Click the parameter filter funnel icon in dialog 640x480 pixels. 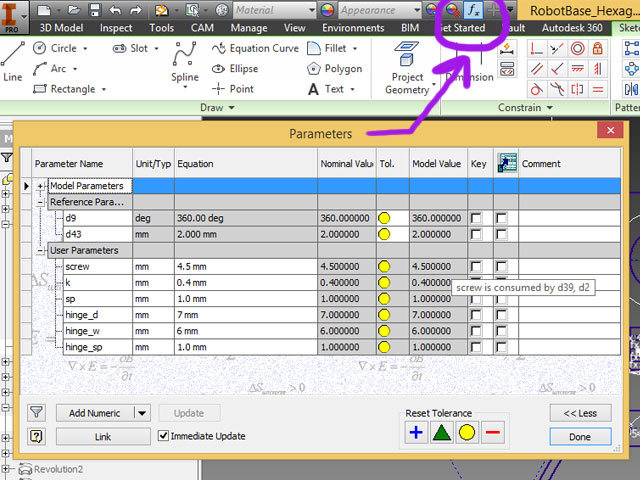(x=36, y=413)
